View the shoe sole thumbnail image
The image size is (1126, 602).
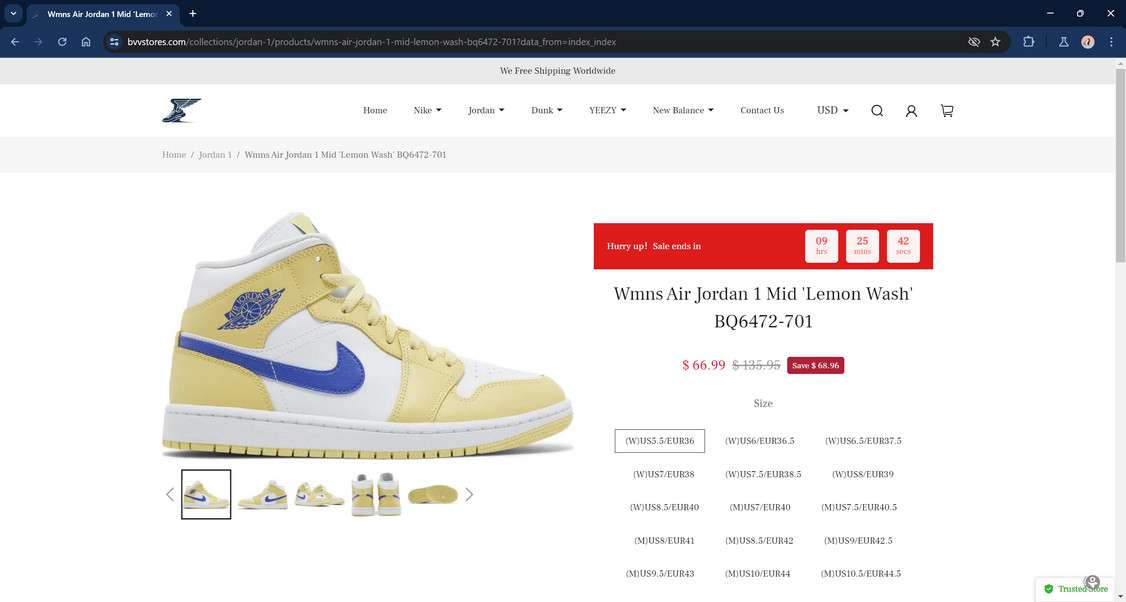coord(433,494)
